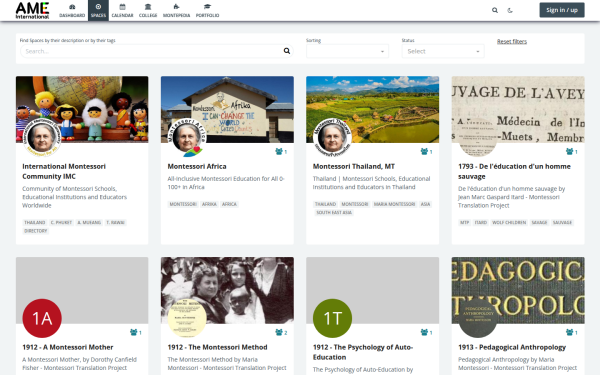The width and height of the screenshot is (600, 375).
Task: Open International Montessori Community IMC title
Action: [x=64, y=171]
